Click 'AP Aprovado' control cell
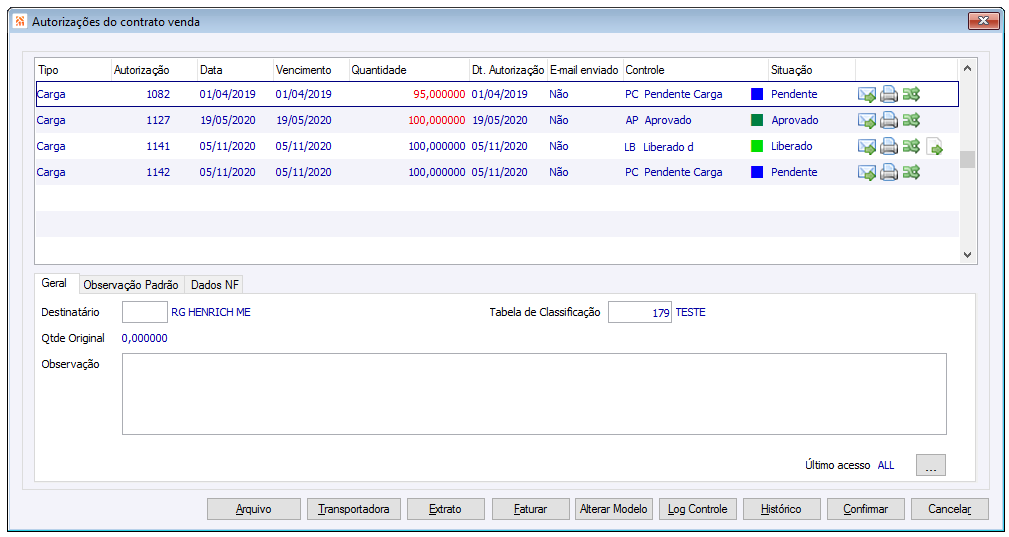 [x=658, y=120]
